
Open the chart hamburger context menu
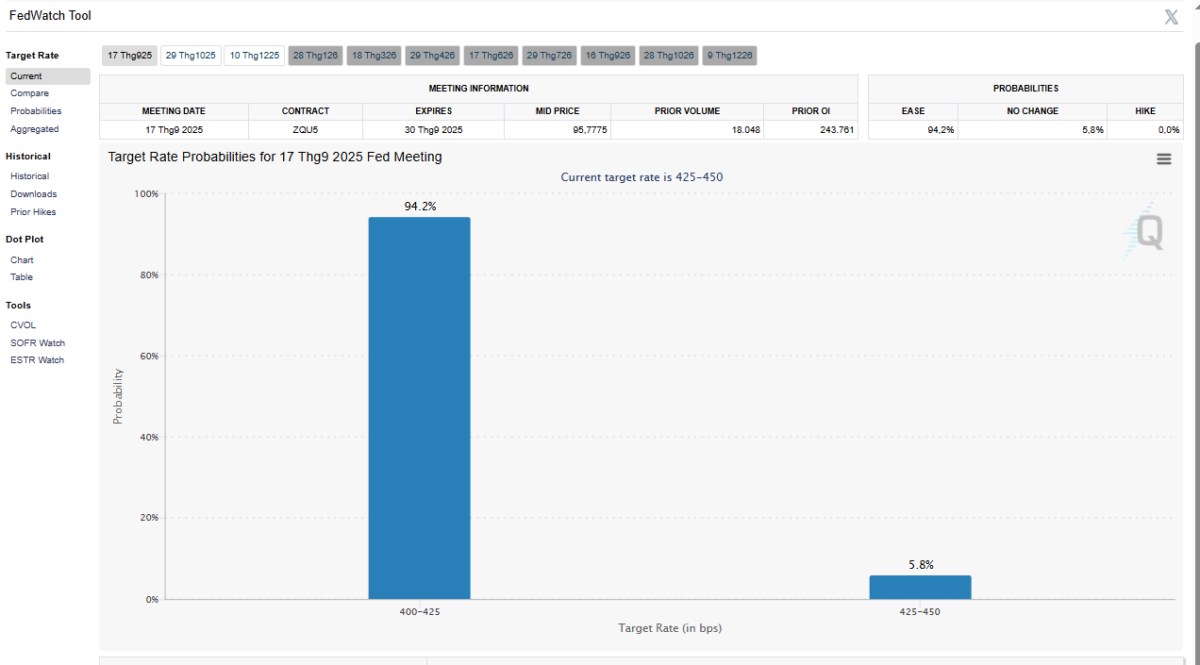point(1163,159)
